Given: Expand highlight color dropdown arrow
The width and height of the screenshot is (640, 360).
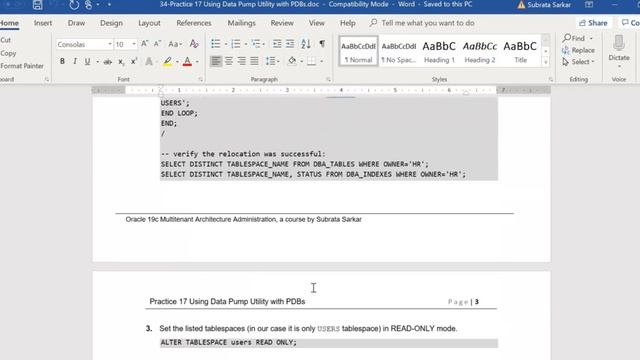Looking at the screenshot, I should [x=177, y=62].
